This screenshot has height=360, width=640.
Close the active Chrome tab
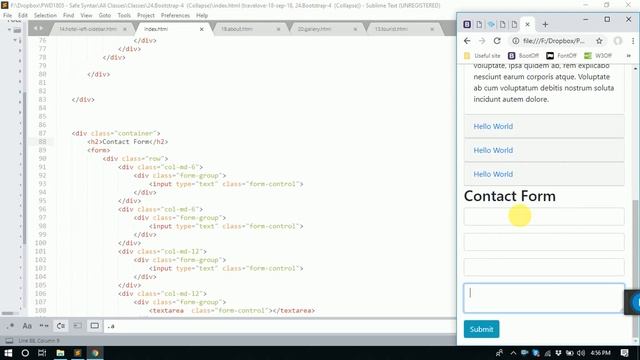[527, 24]
